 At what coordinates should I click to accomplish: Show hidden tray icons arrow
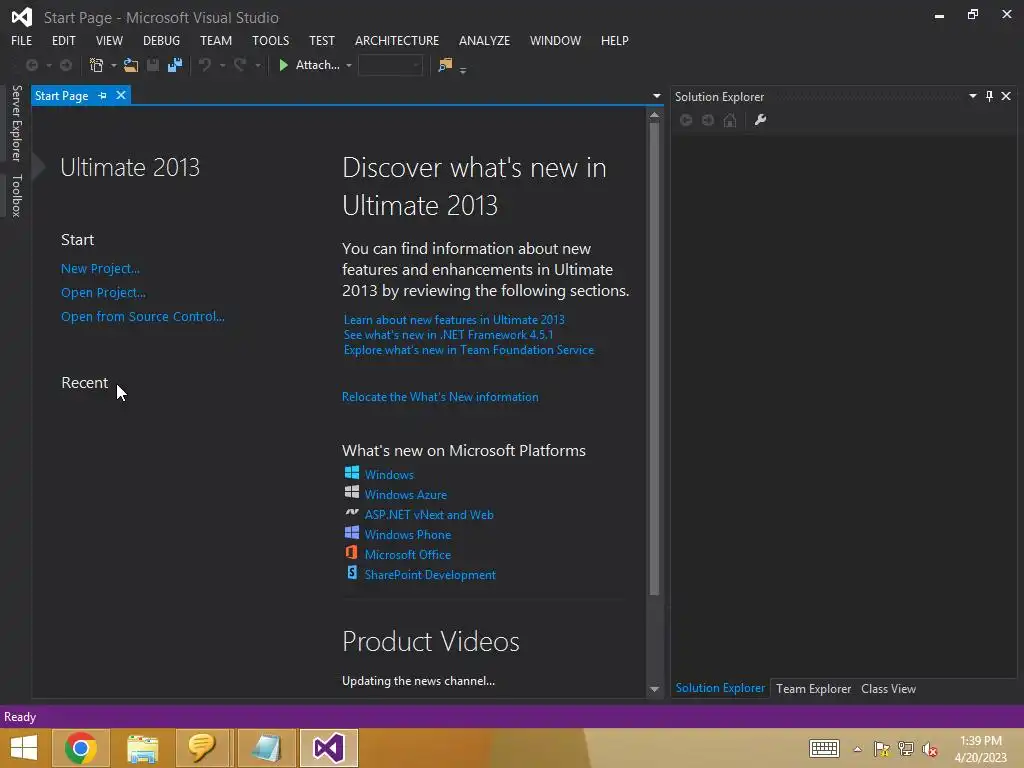coord(857,749)
